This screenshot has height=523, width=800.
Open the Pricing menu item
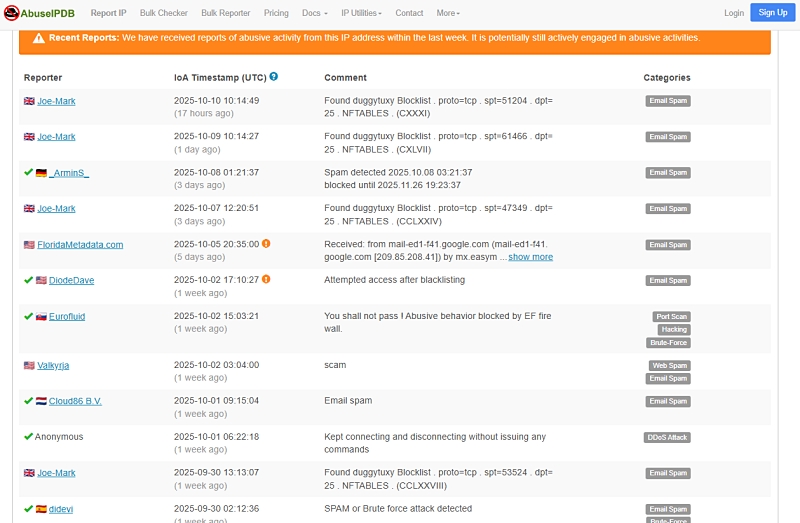point(276,13)
